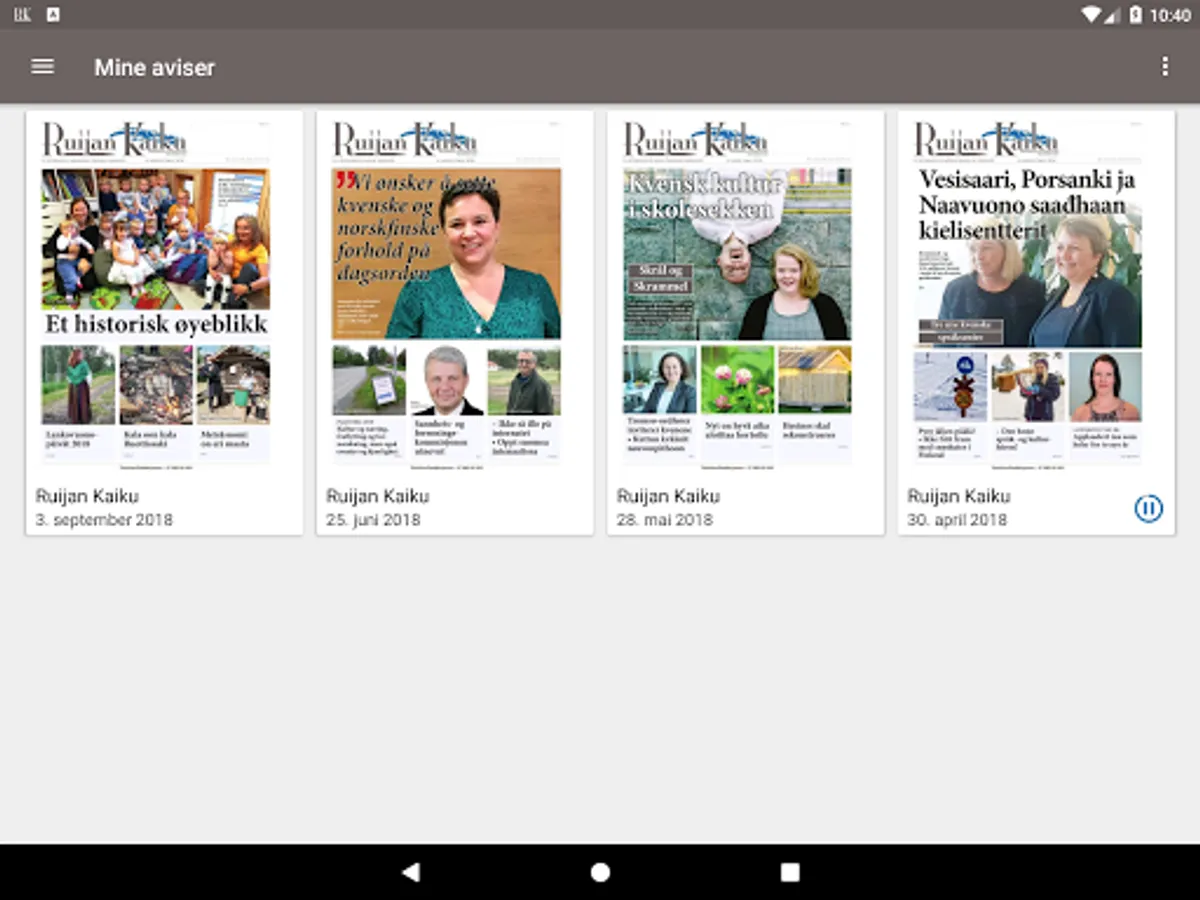The width and height of the screenshot is (1200, 900).
Task: Click the Wi-Fi status icon
Action: [x=1090, y=15]
